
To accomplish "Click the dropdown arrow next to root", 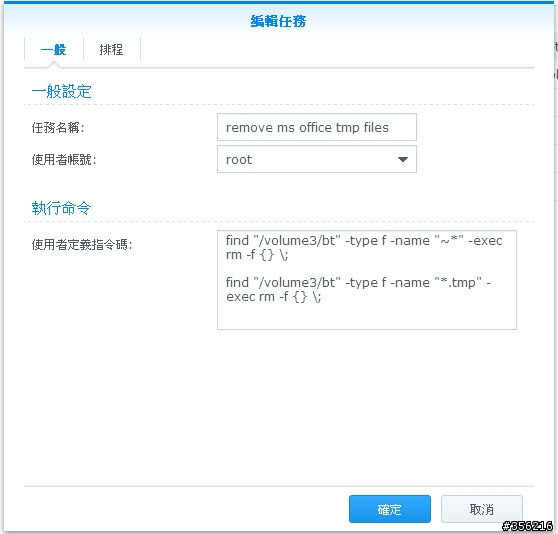I will pyautogui.click(x=403, y=159).
